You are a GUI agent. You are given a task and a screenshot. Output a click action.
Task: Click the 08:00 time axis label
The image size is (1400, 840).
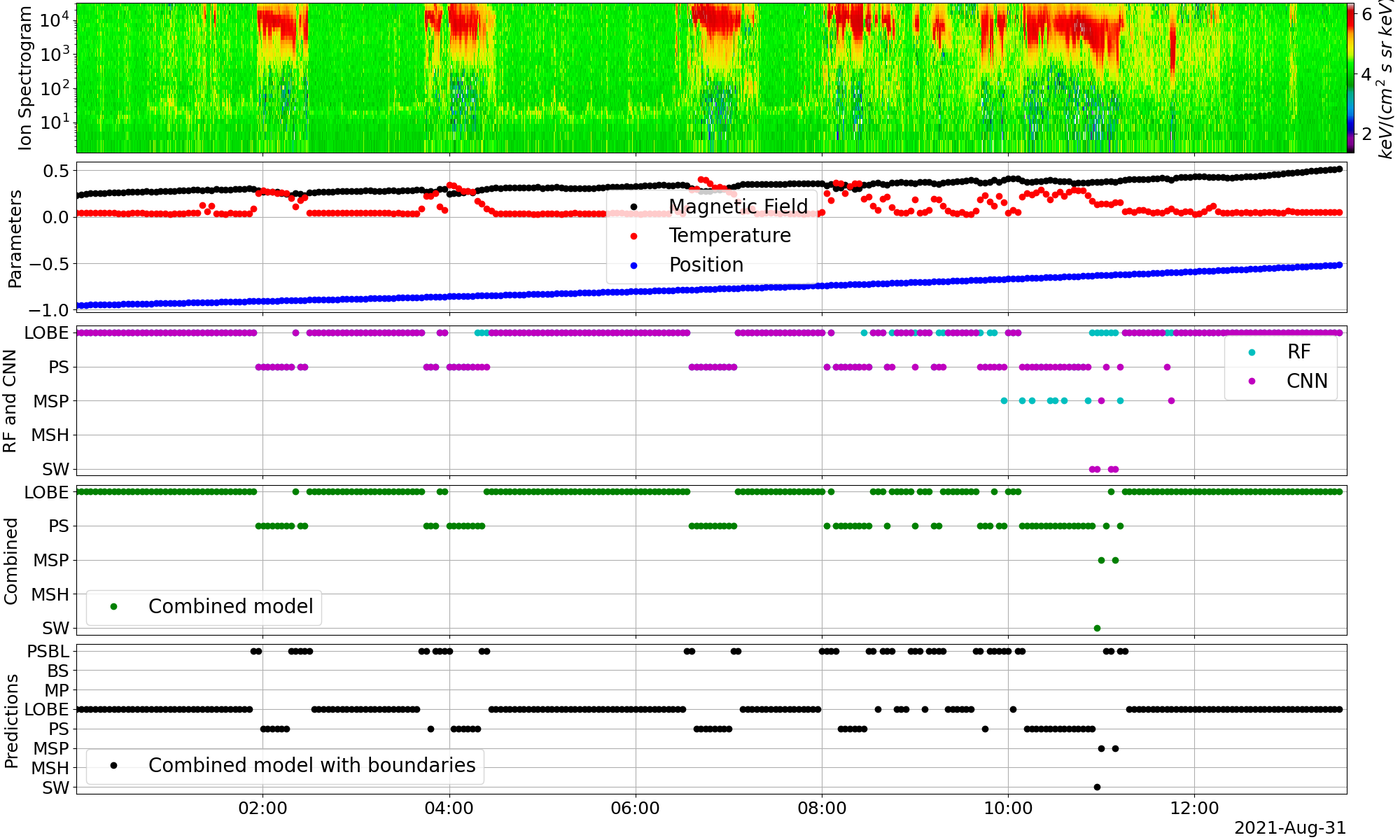click(x=822, y=808)
